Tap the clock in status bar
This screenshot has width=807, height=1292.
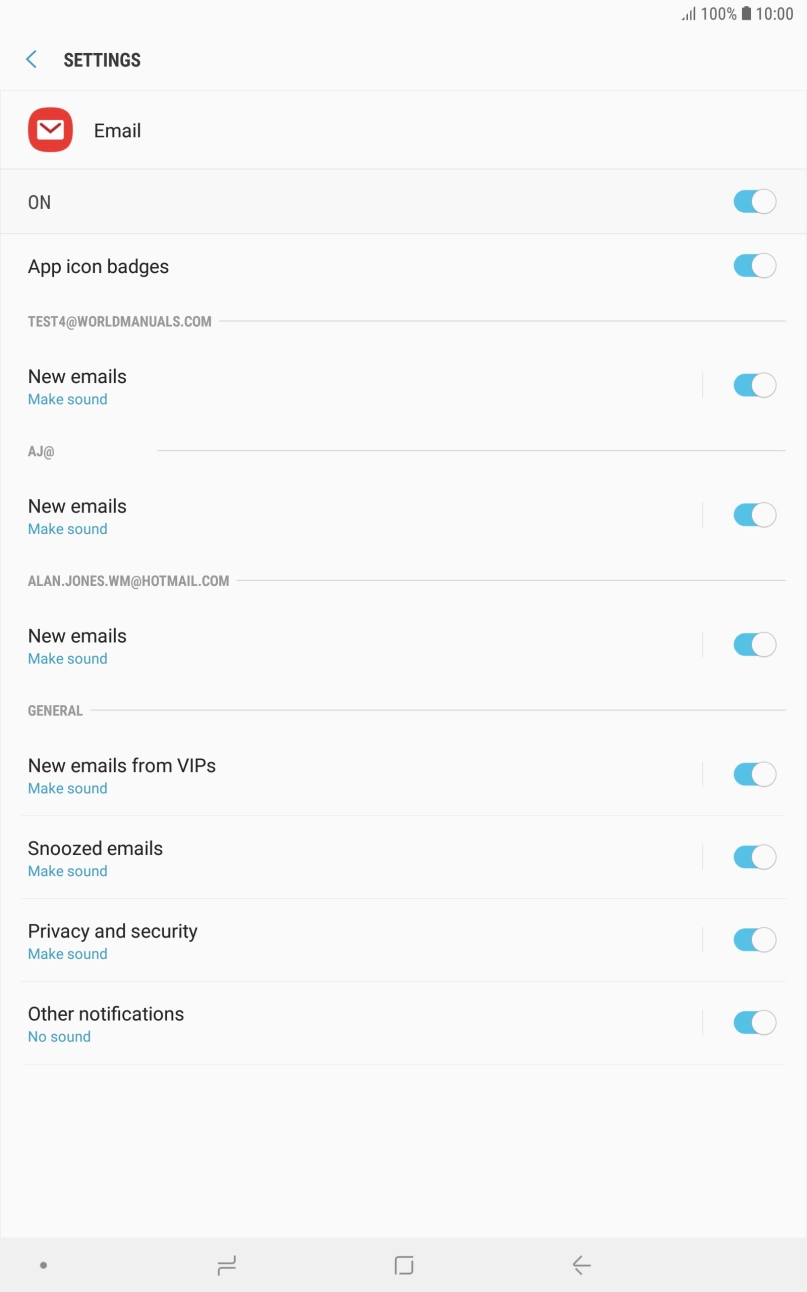775,14
